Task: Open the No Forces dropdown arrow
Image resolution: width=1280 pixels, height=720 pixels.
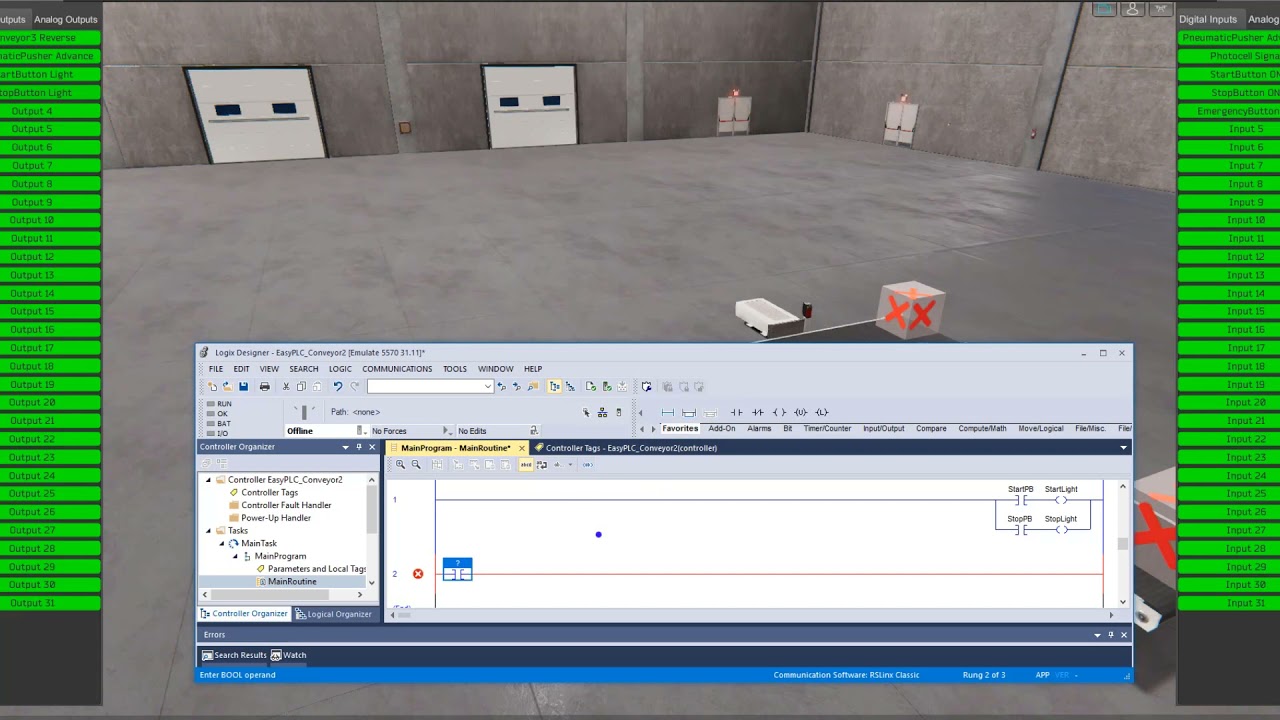Action: [x=448, y=431]
